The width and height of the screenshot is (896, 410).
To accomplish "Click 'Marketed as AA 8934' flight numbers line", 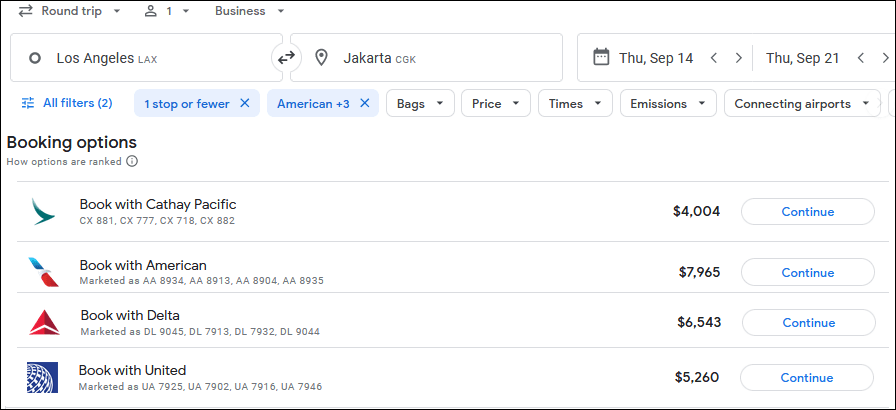I will click(x=202, y=281).
